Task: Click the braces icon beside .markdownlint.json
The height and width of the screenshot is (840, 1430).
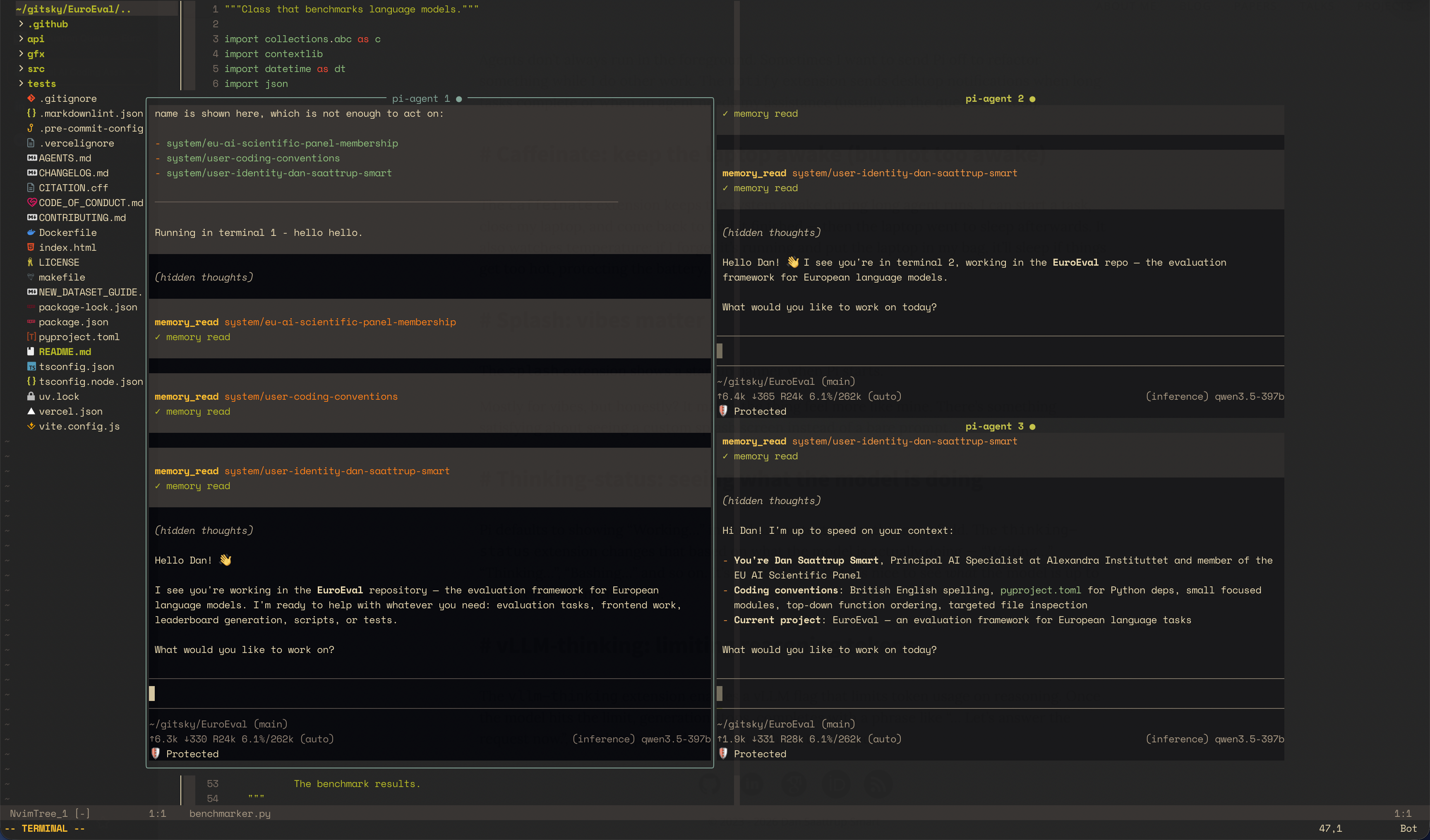Action: coord(31,113)
